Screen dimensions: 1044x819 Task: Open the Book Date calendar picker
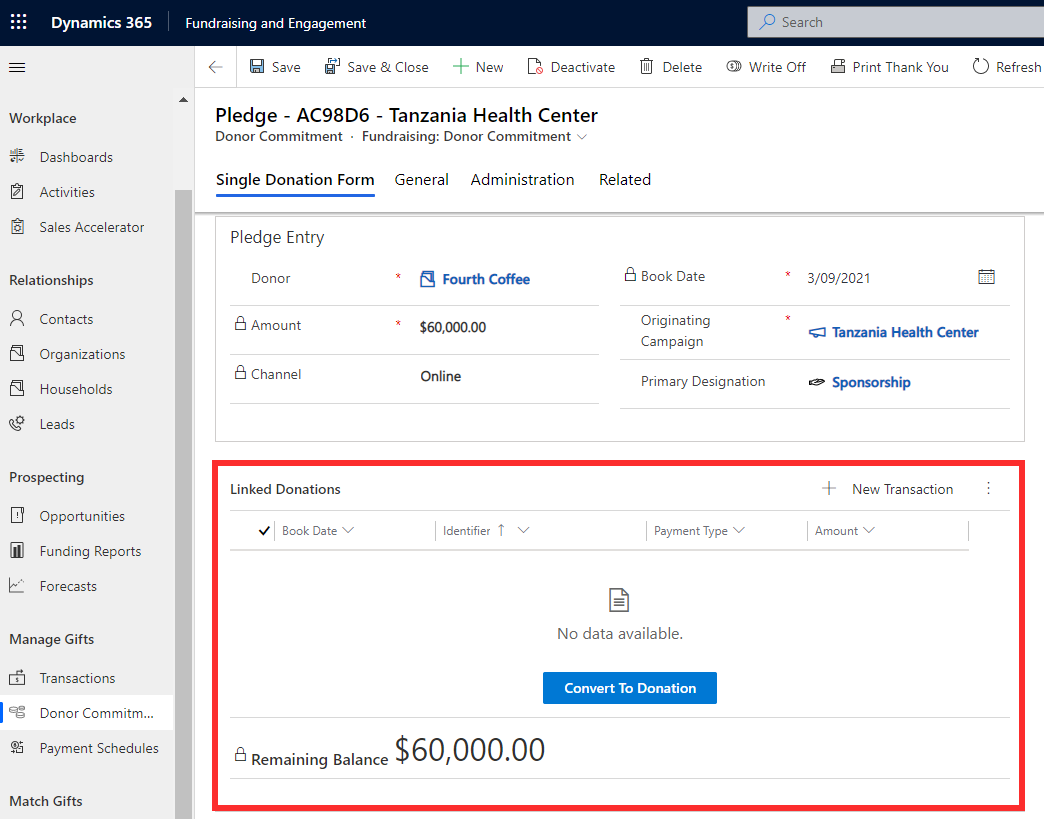(x=986, y=277)
